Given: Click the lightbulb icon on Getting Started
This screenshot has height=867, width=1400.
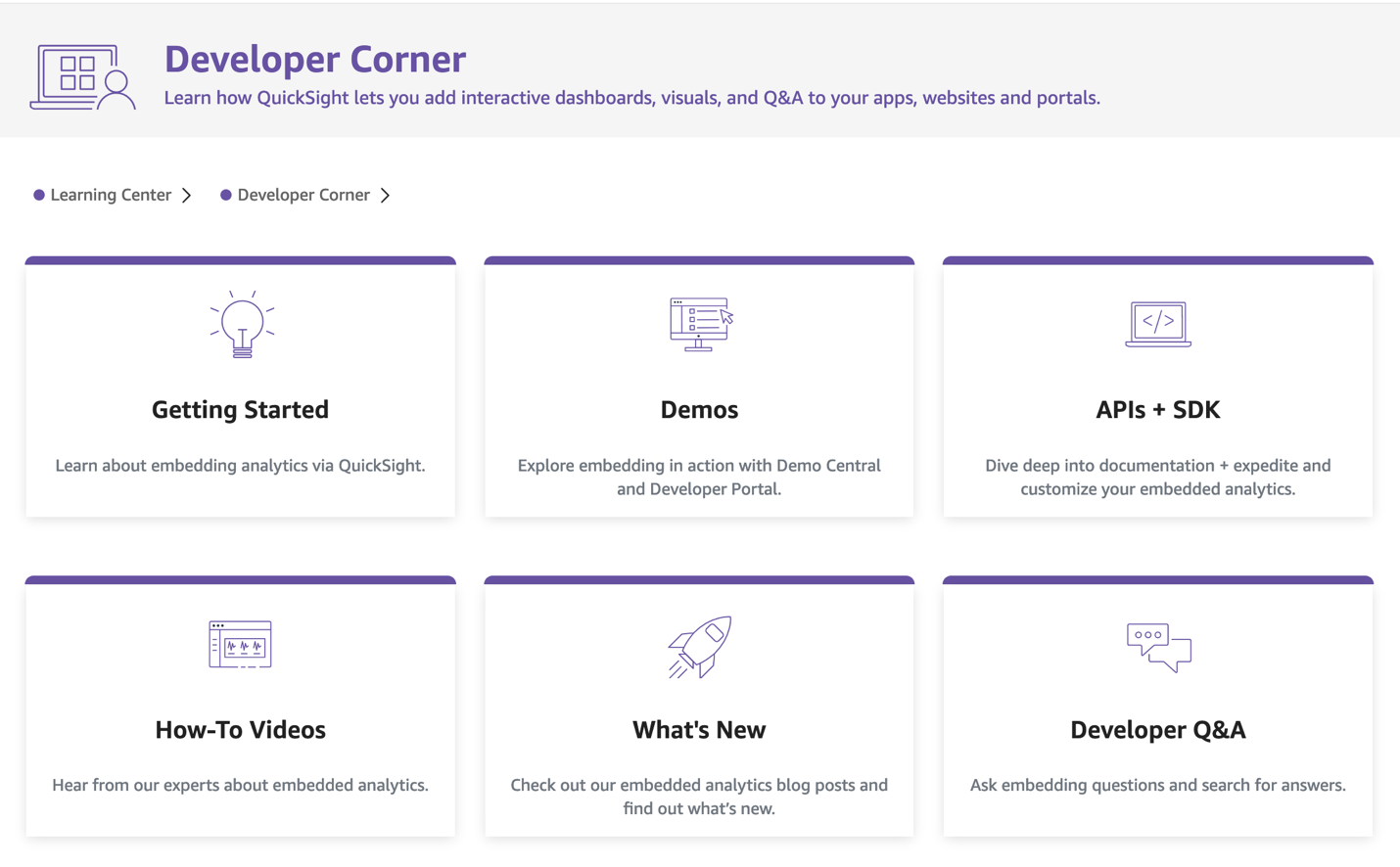Looking at the screenshot, I should (x=242, y=324).
